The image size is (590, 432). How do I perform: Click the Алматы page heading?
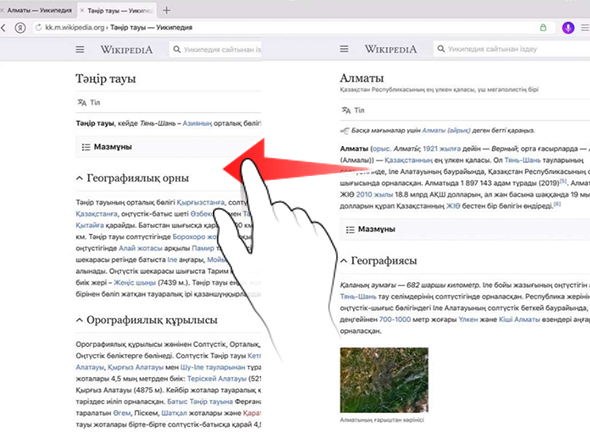coord(362,78)
